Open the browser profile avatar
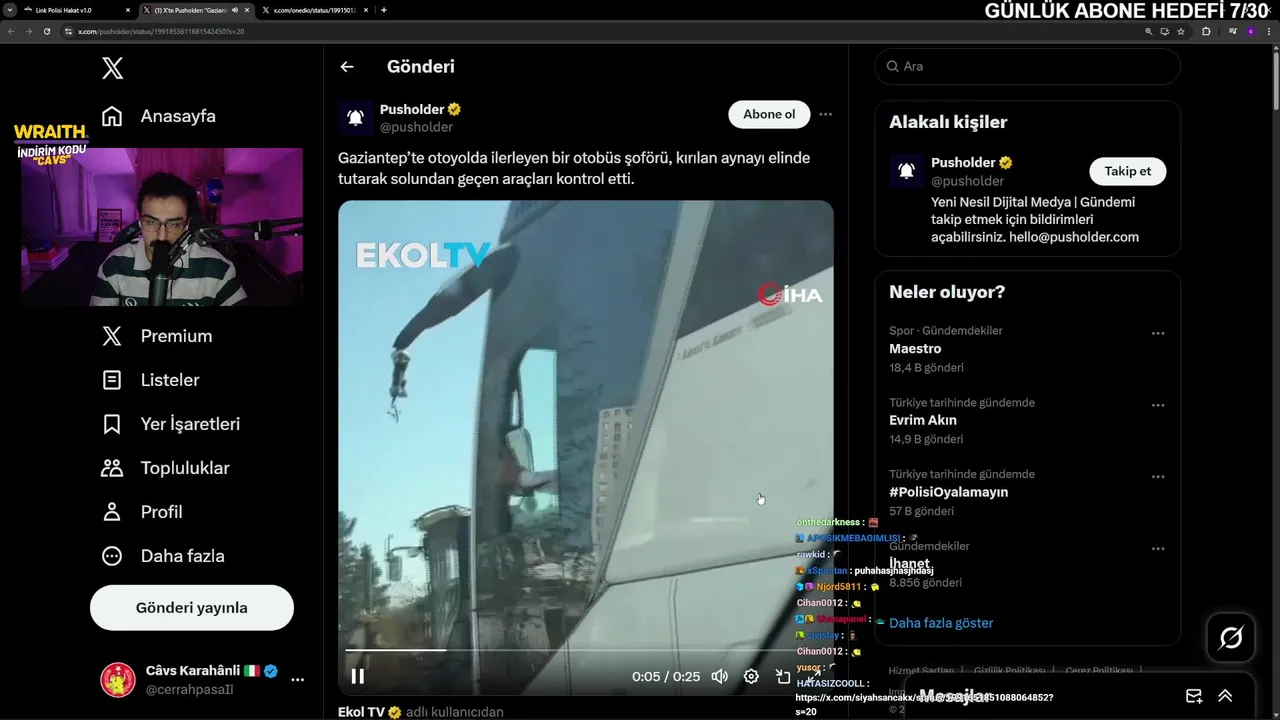Screen dimensions: 1280x720 1251,31
